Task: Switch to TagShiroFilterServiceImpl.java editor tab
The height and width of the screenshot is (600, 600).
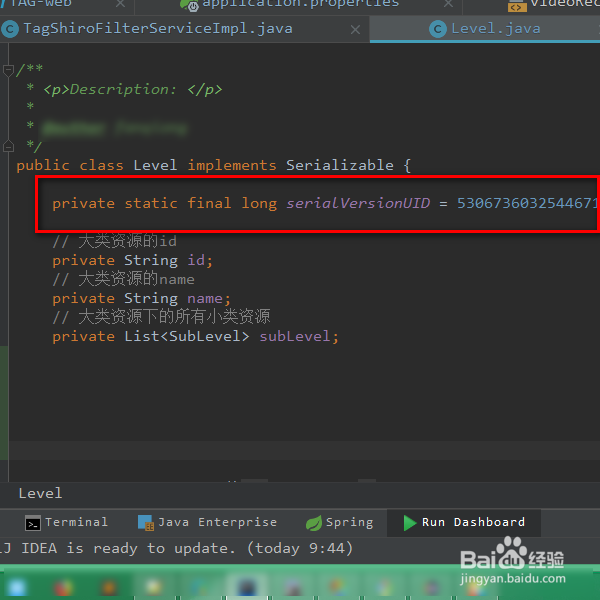Action: pos(158,29)
